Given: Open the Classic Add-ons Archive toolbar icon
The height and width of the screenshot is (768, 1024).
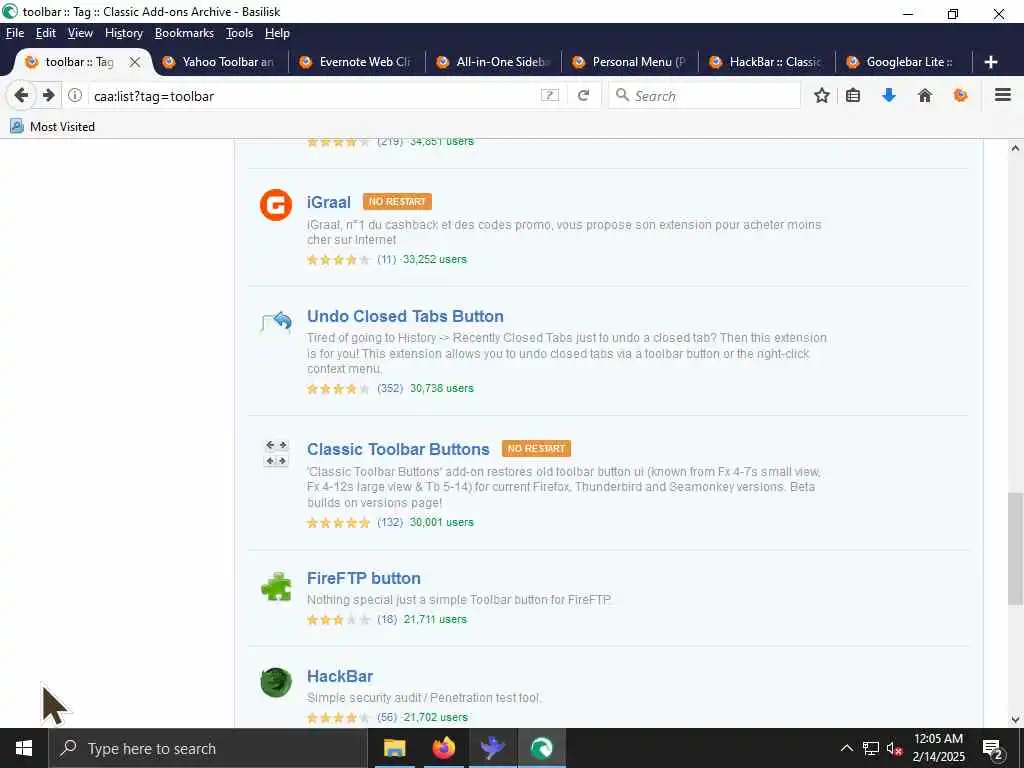Looking at the screenshot, I should 961,96.
